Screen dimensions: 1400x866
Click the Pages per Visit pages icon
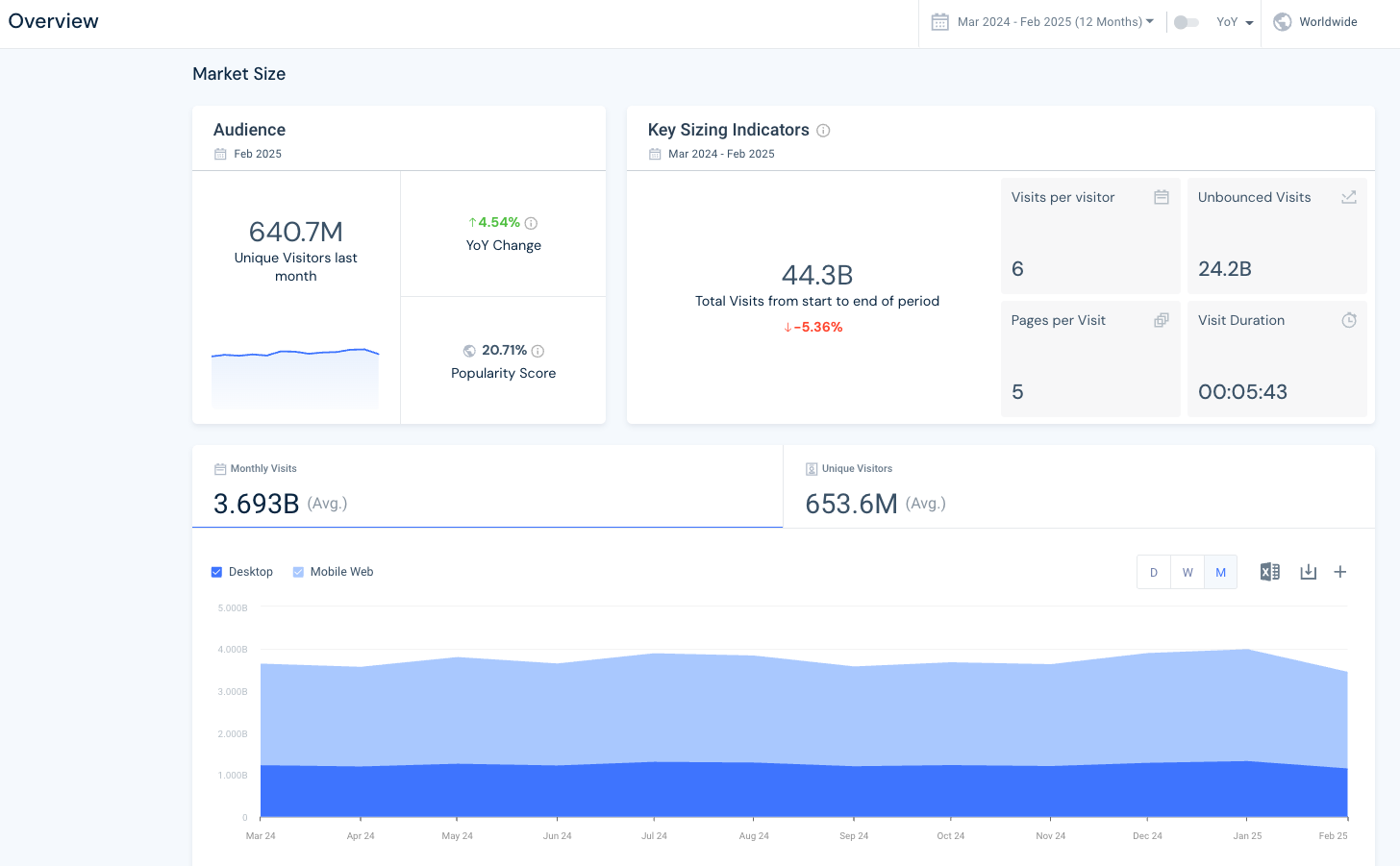coord(1161,319)
